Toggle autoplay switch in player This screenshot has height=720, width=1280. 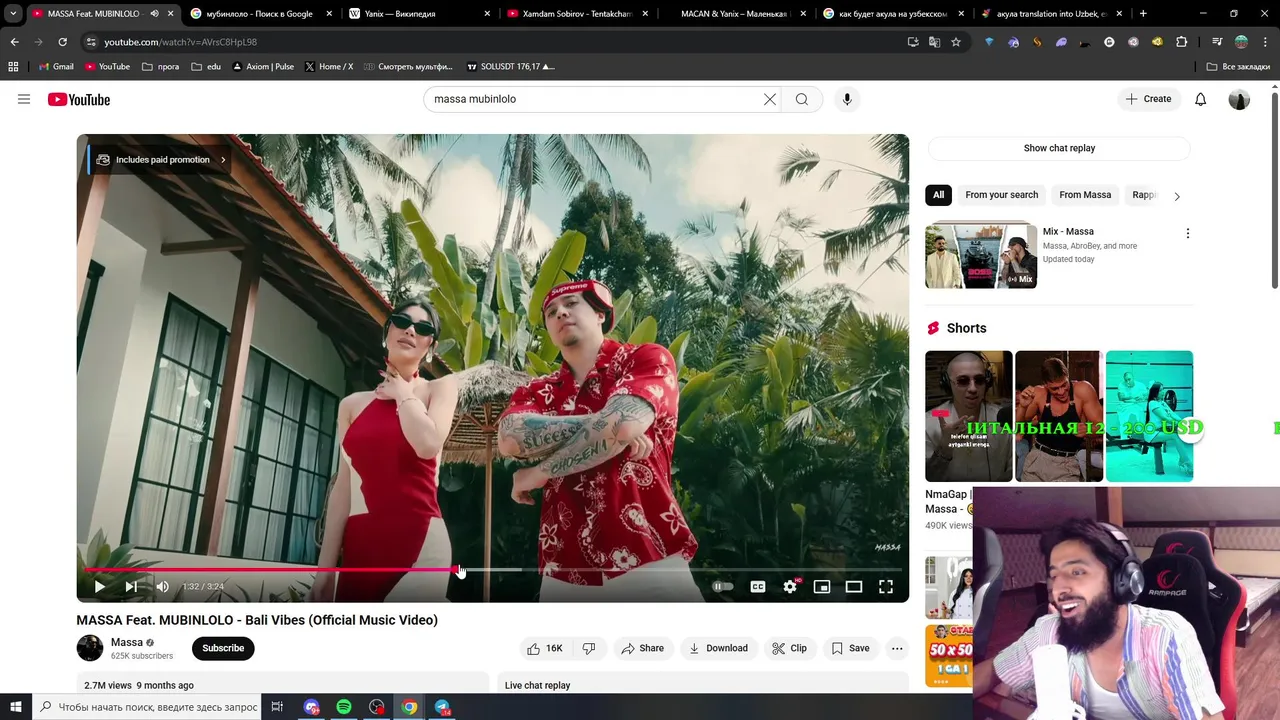(x=723, y=587)
